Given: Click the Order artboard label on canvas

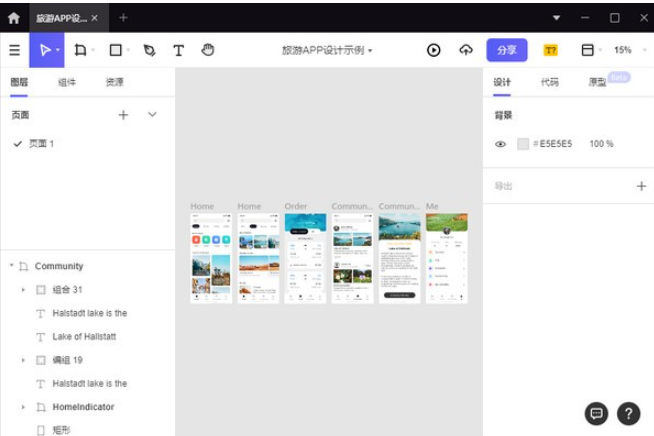Looking at the screenshot, I should tap(296, 206).
